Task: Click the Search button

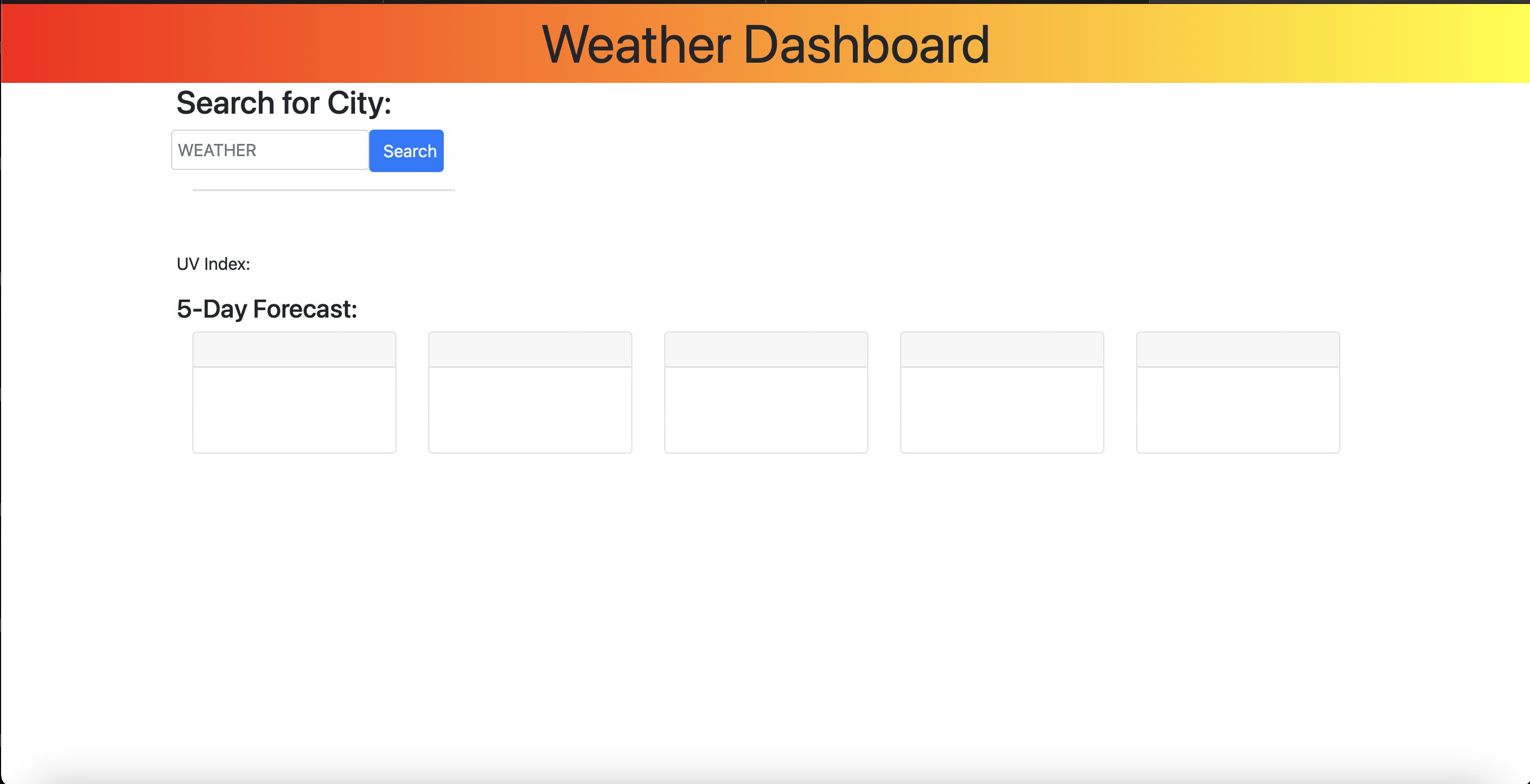Action: click(x=406, y=150)
